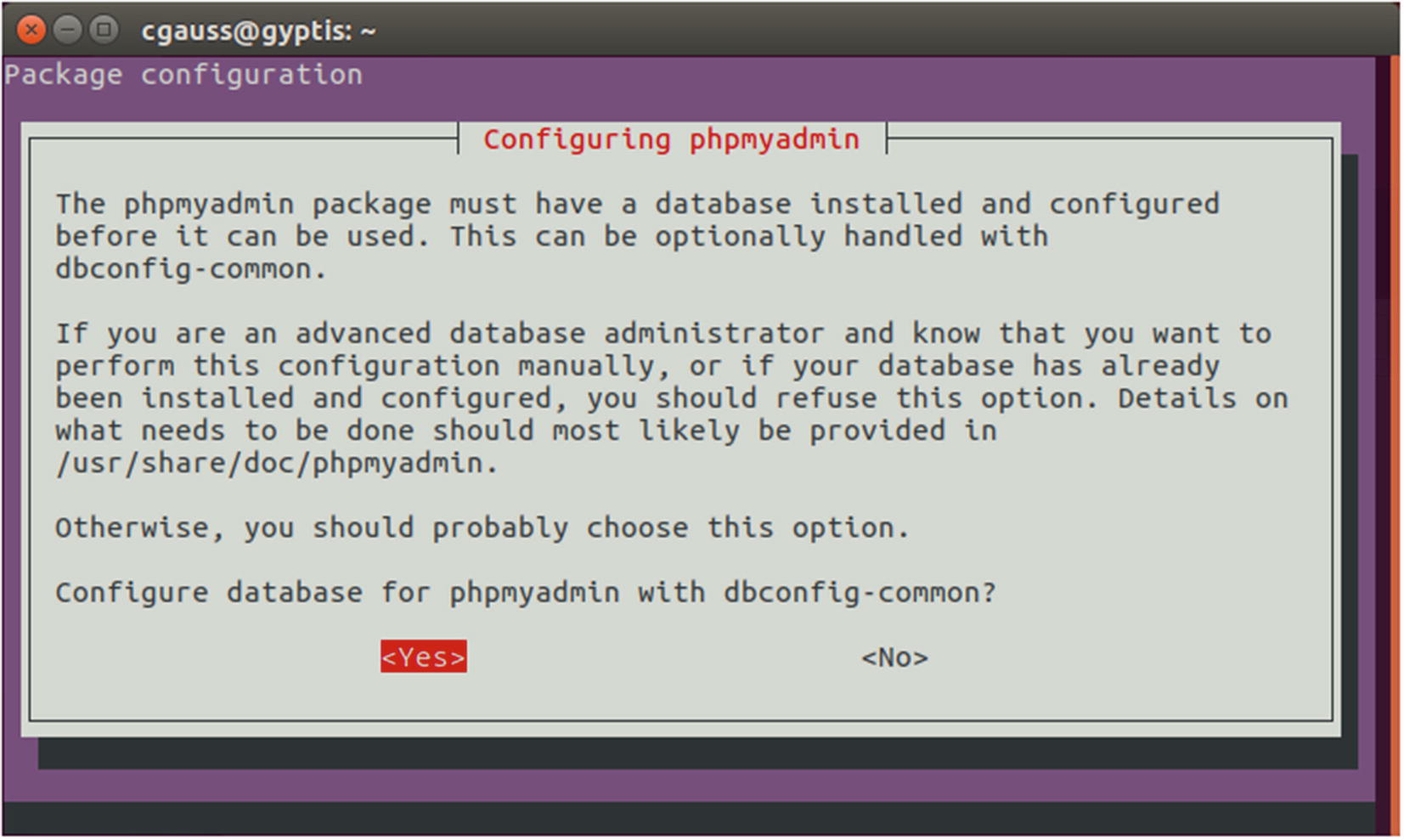Click the line starting The phpmyadmin package
Image resolution: width=1404 pixels, height=840 pixels.
(x=637, y=204)
